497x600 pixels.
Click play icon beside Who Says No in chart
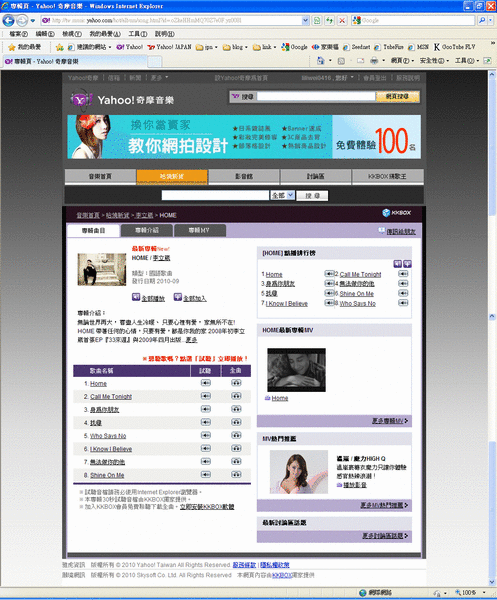[x=403, y=303]
